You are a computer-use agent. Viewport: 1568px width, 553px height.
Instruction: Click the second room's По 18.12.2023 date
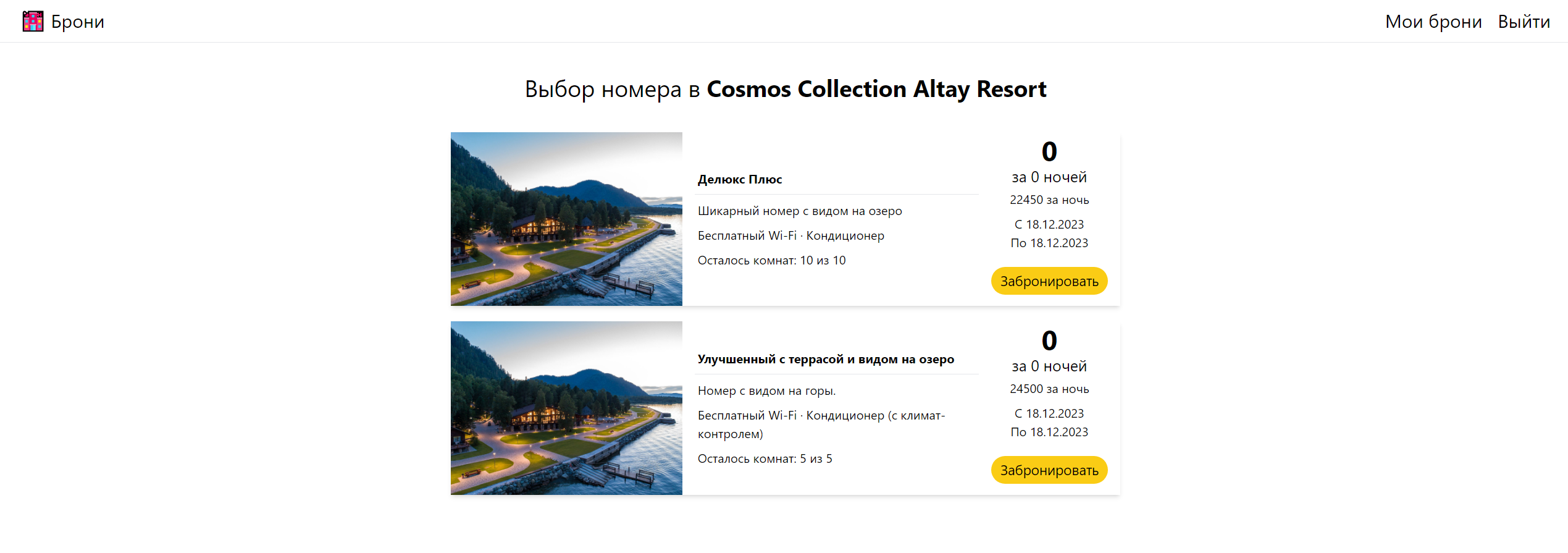[1049, 432]
